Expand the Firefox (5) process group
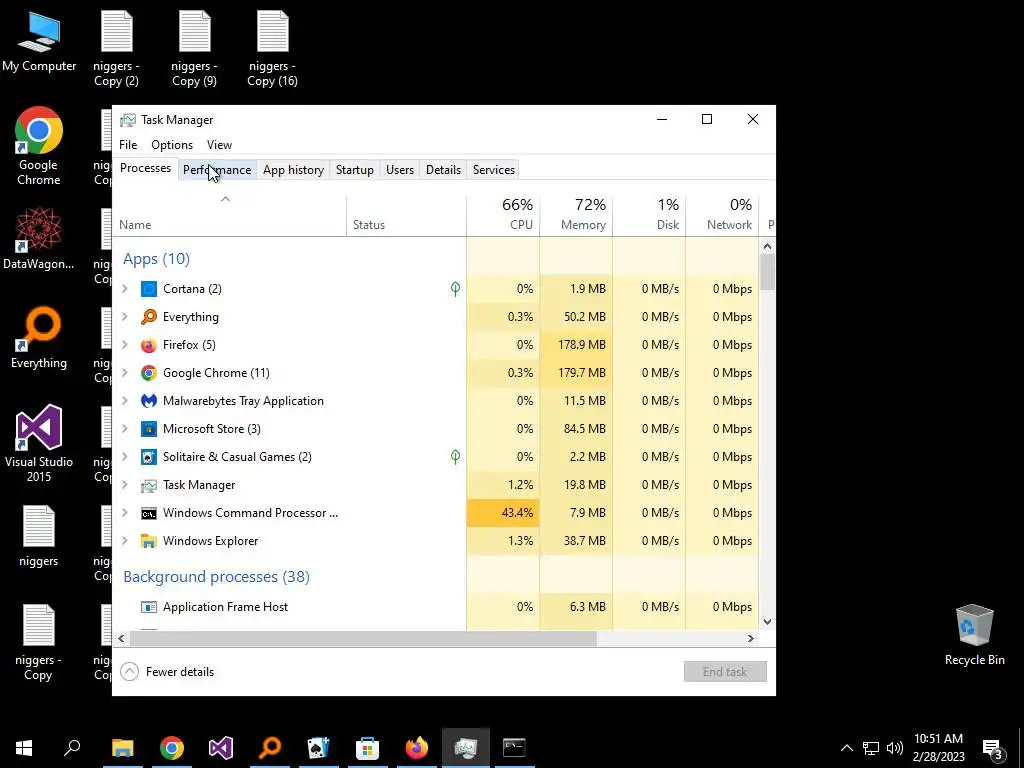The height and width of the screenshot is (768, 1024). (125, 345)
